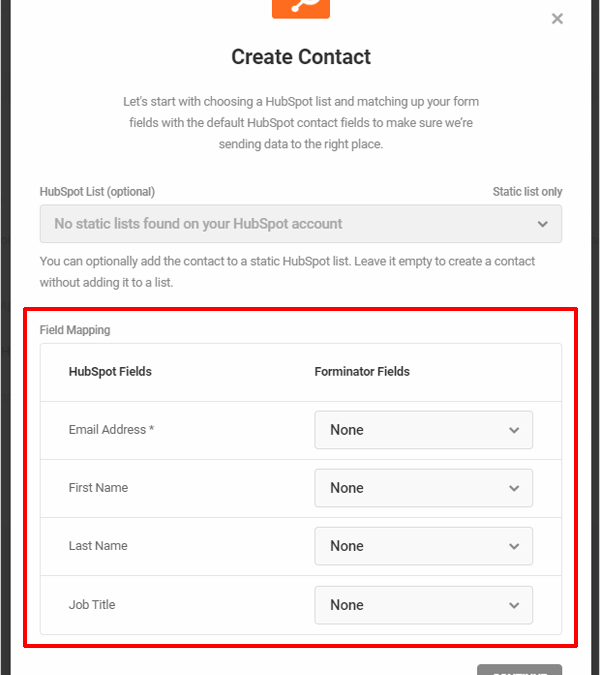Click the chevron icon in Job Title row
The image size is (600, 675).
coord(514,605)
